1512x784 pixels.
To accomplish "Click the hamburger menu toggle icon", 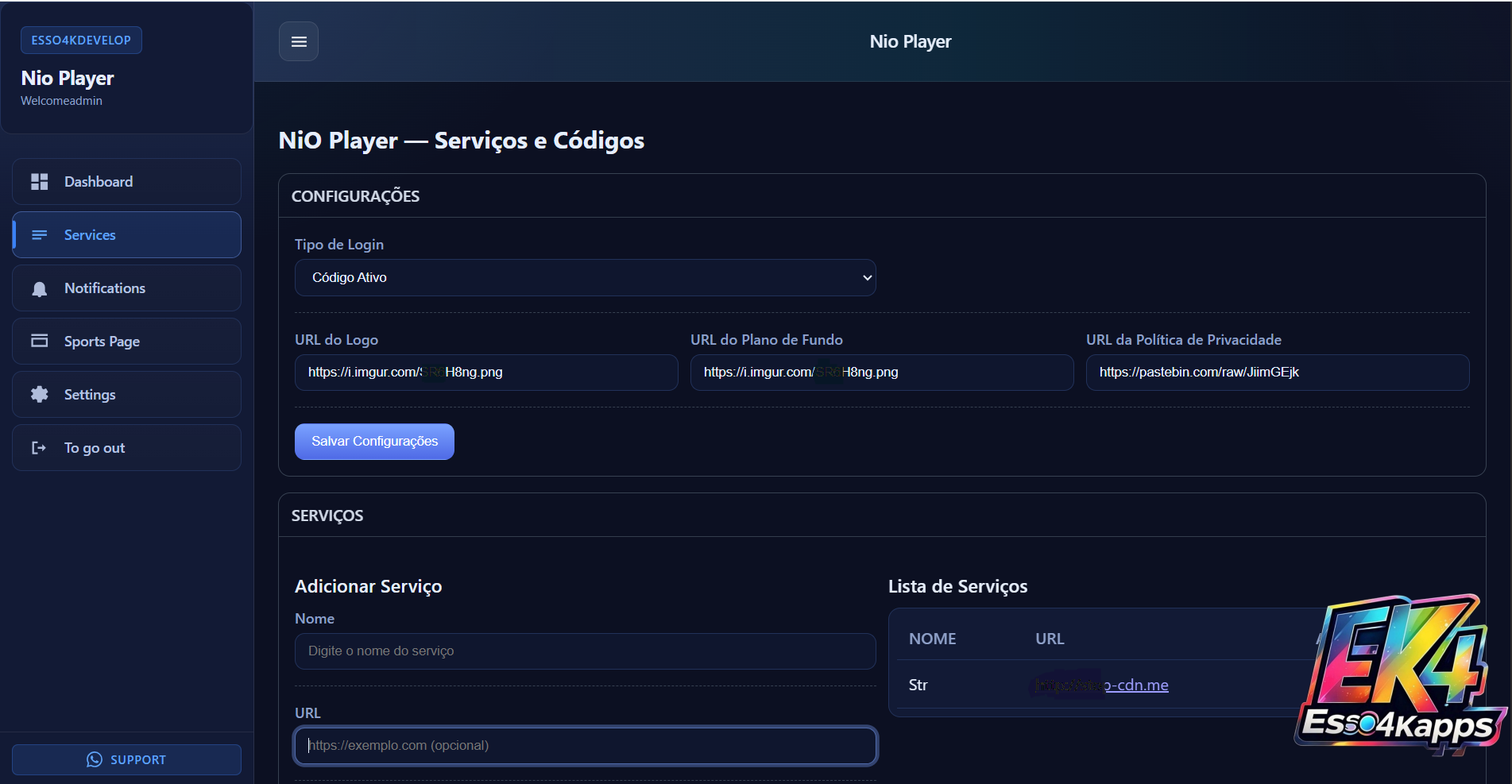I will [299, 42].
